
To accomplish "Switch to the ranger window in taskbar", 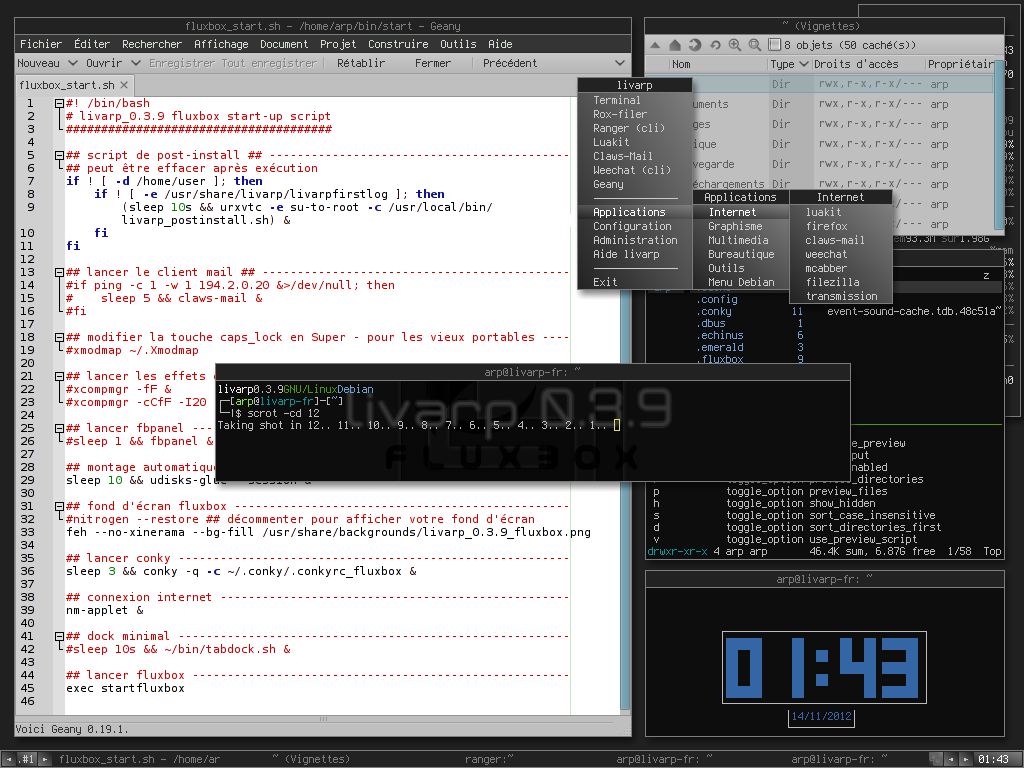I will [x=488, y=760].
